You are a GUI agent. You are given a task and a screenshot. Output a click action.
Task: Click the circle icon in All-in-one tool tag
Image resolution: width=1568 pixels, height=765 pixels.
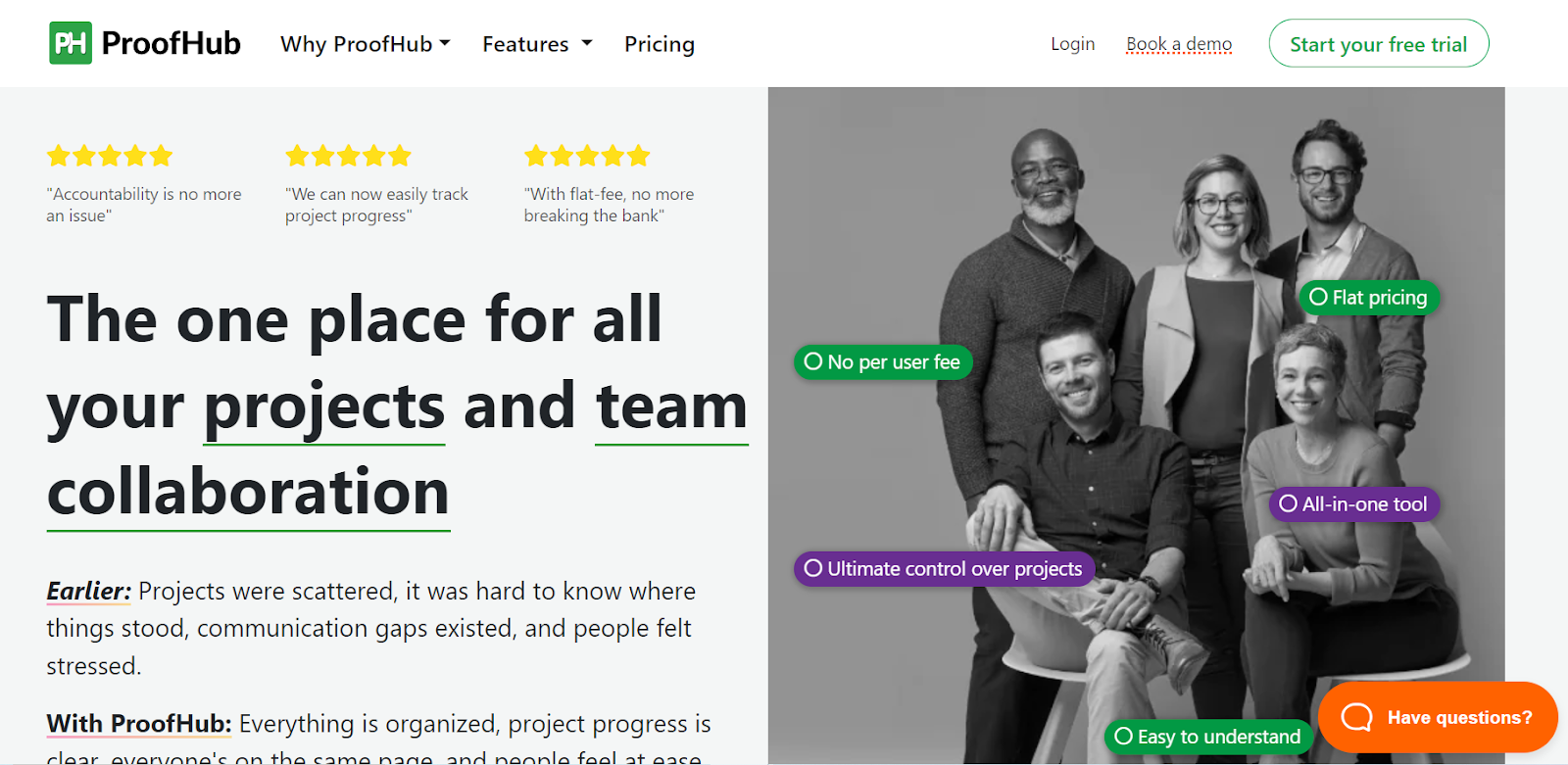tap(1288, 503)
